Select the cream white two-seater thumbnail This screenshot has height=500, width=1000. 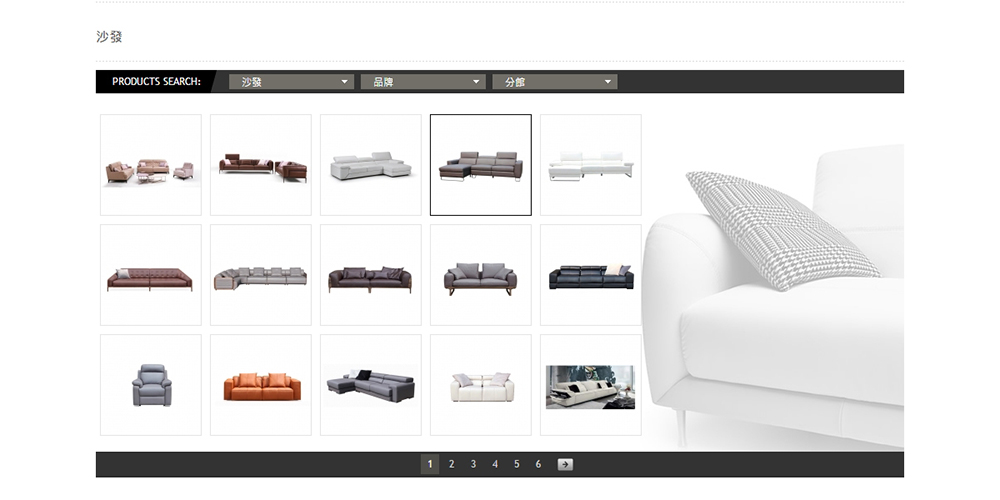click(x=481, y=385)
